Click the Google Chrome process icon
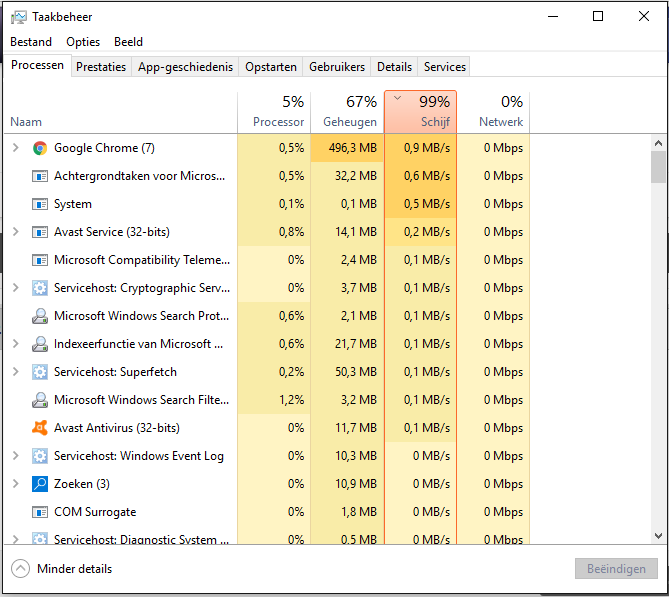Screen dimensions: 670x597 (x=40, y=148)
